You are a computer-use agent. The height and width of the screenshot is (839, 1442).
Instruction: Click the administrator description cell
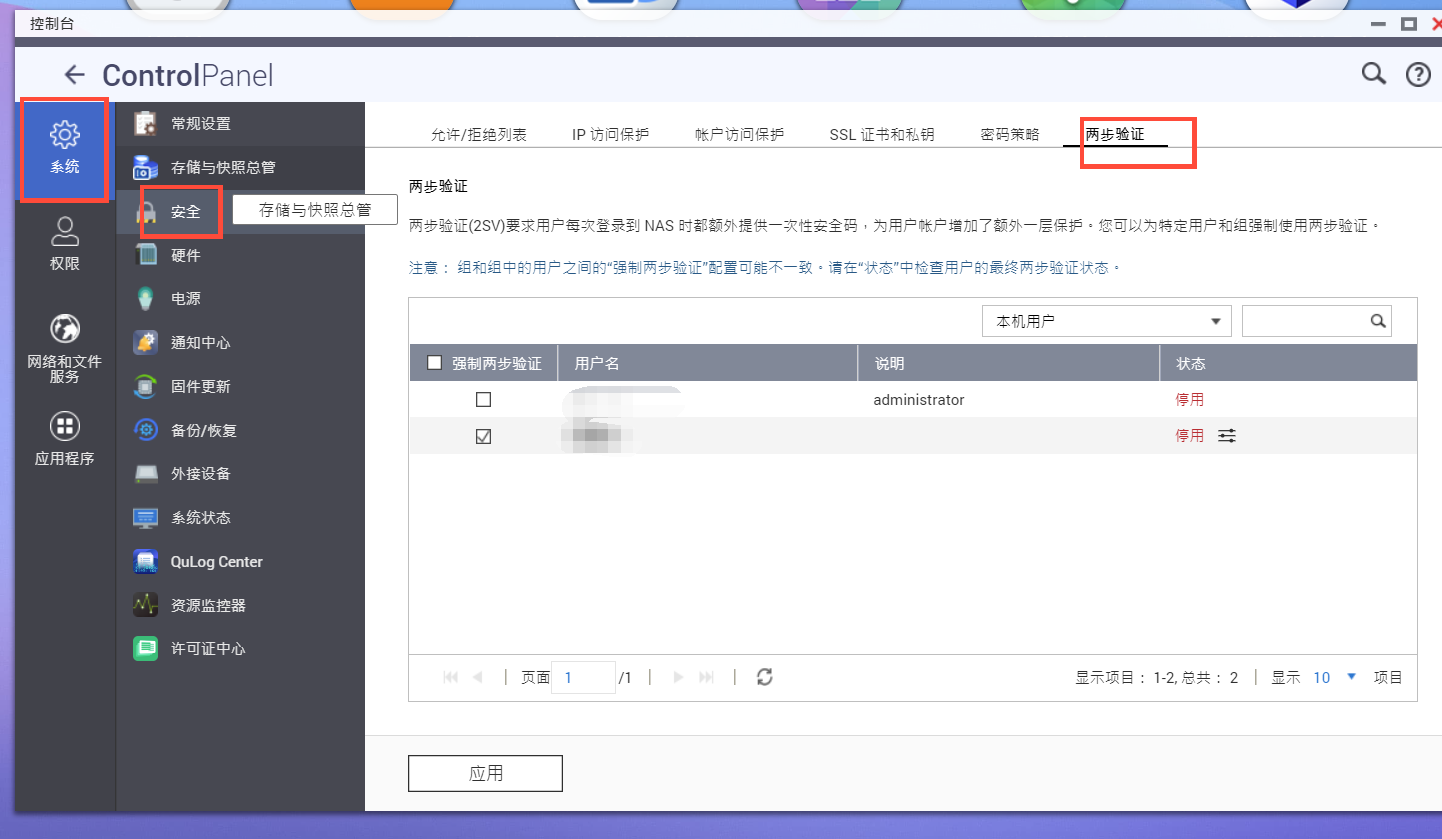919,399
